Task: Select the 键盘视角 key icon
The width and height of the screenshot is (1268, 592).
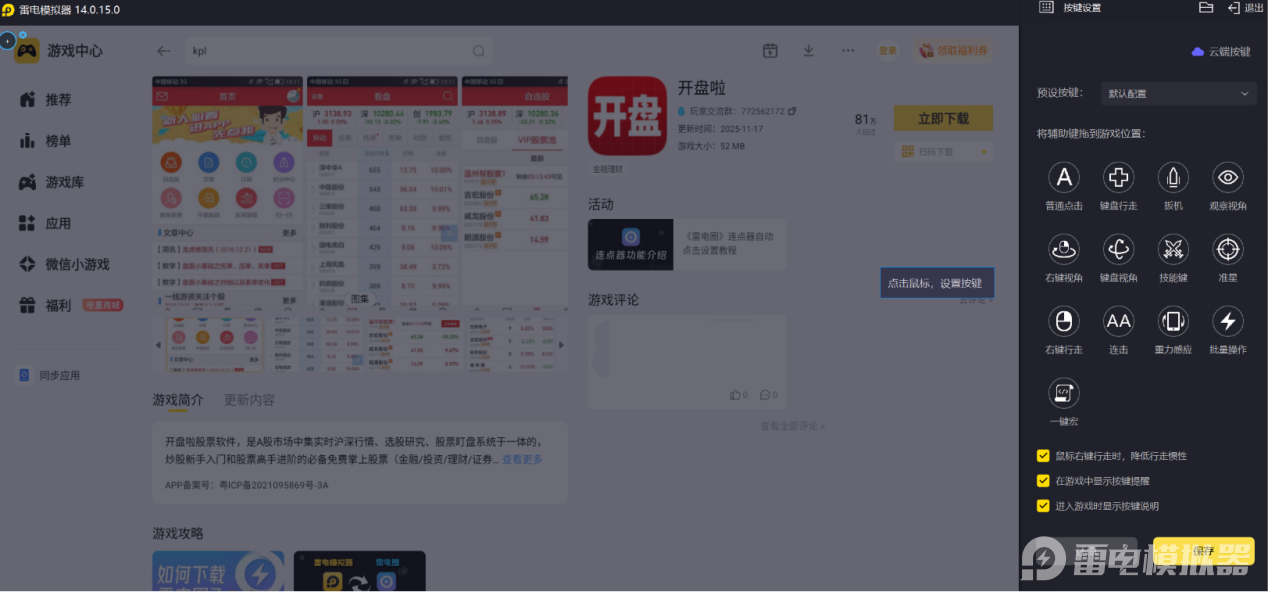Action: (1118, 249)
